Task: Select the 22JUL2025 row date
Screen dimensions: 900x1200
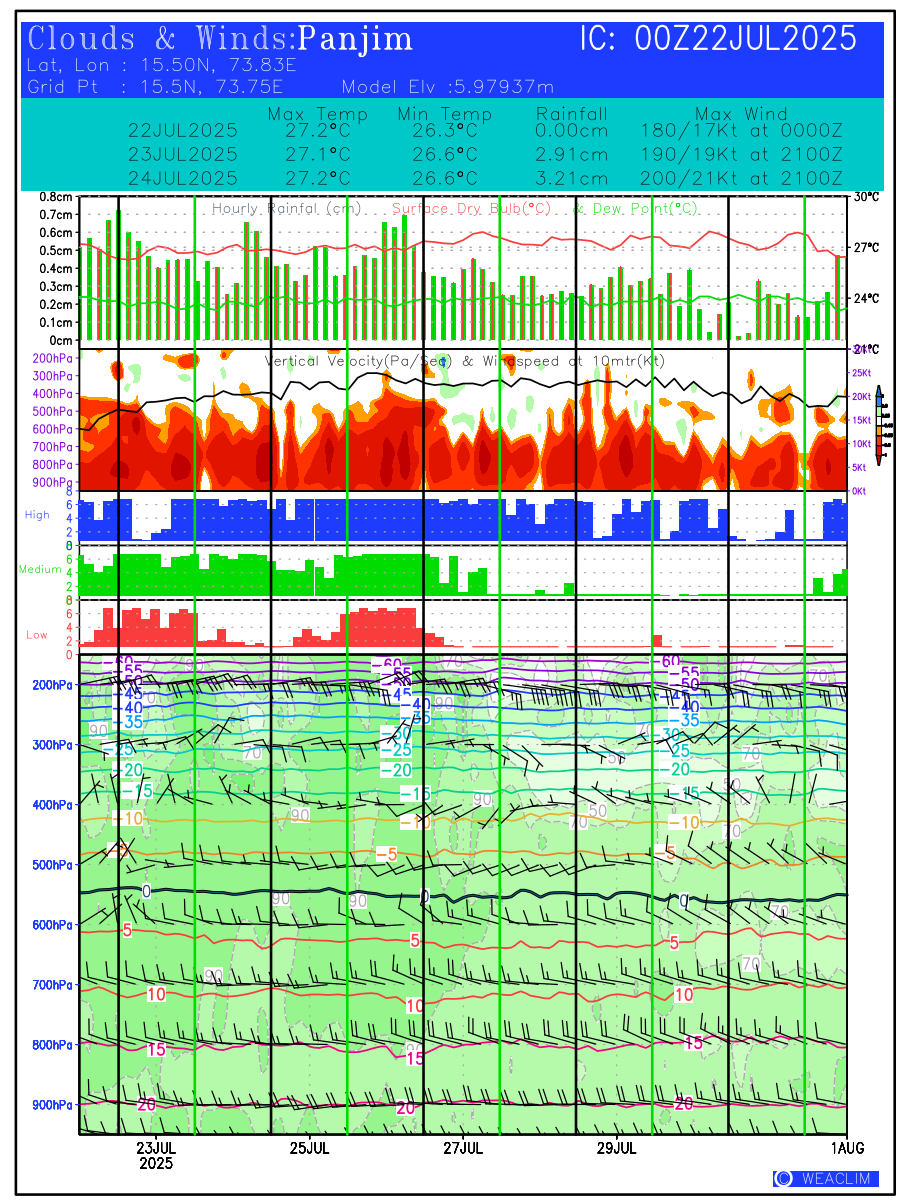Action: 183,130
